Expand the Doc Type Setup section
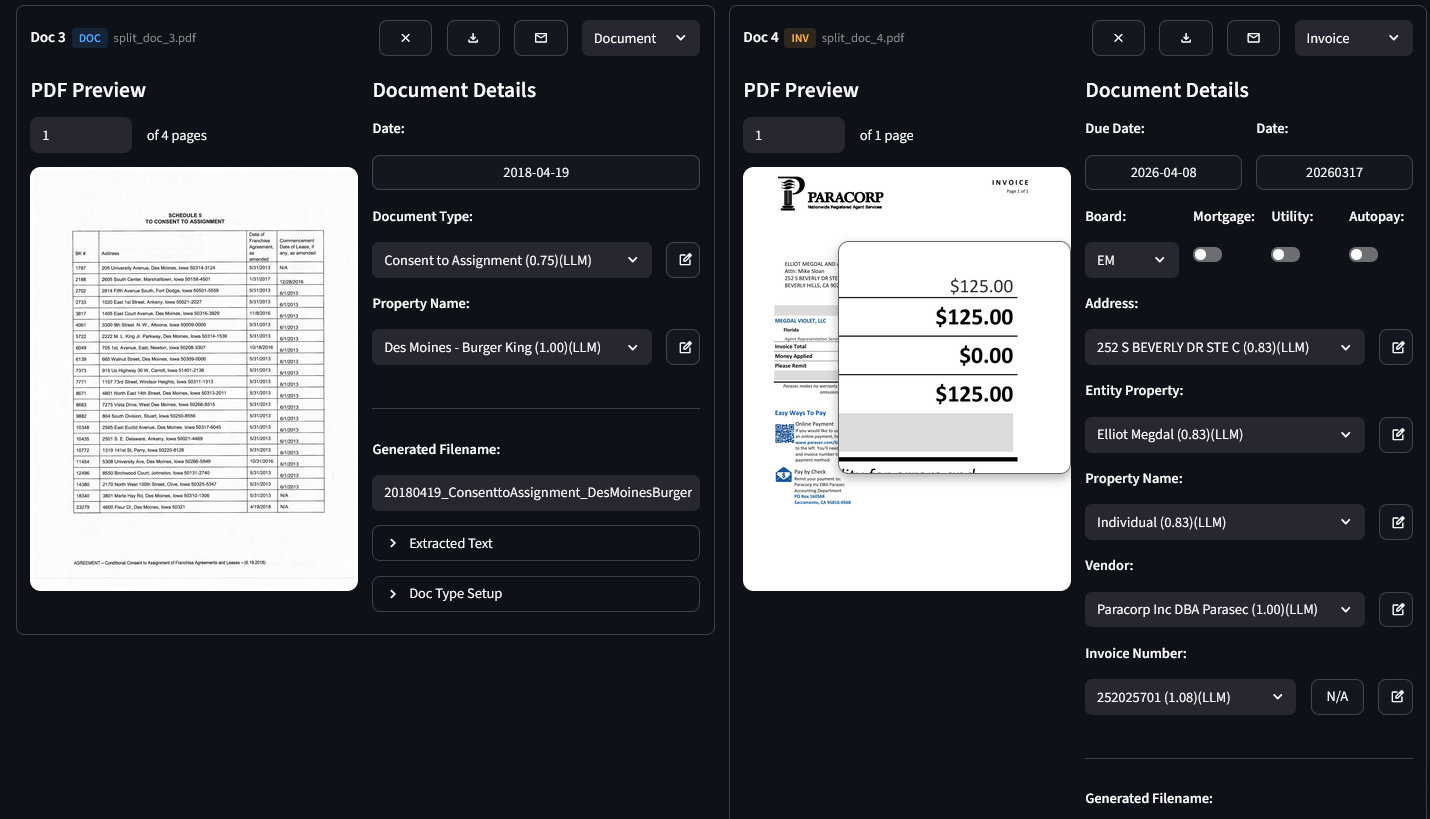The height and width of the screenshot is (819, 1430). tap(536, 593)
